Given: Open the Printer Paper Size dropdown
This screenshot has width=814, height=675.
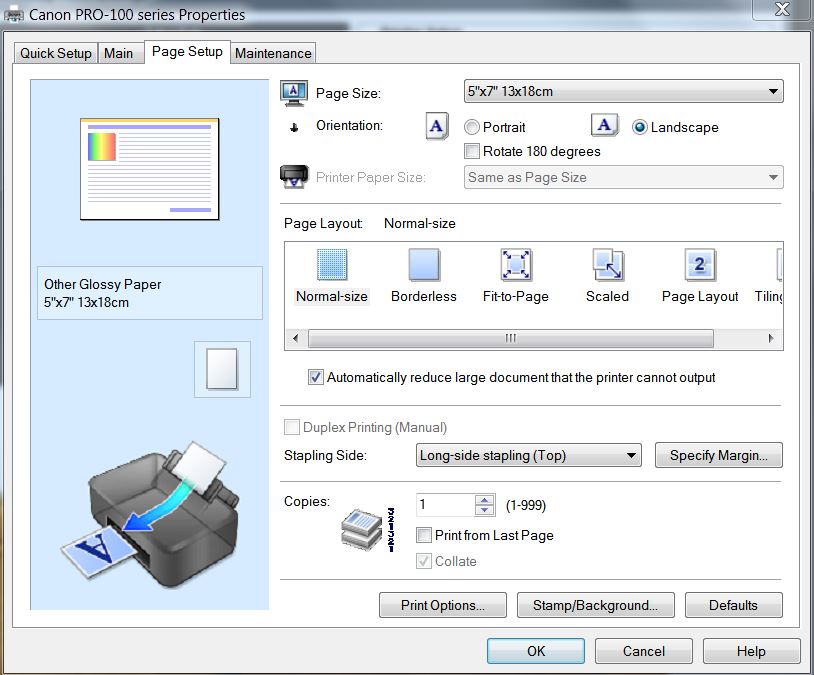Looking at the screenshot, I should pyautogui.click(x=623, y=177).
